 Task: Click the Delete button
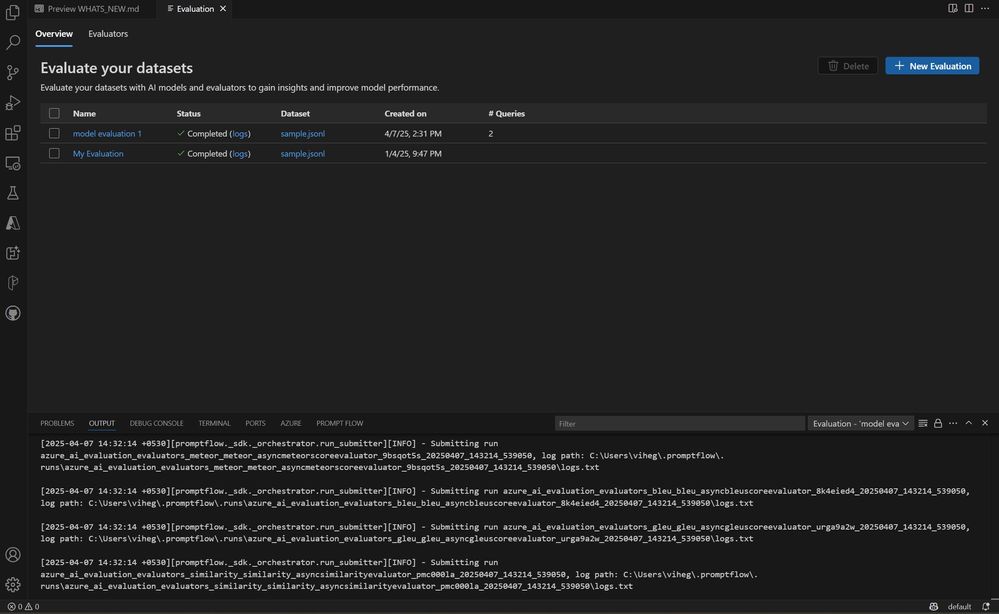click(847, 66)
